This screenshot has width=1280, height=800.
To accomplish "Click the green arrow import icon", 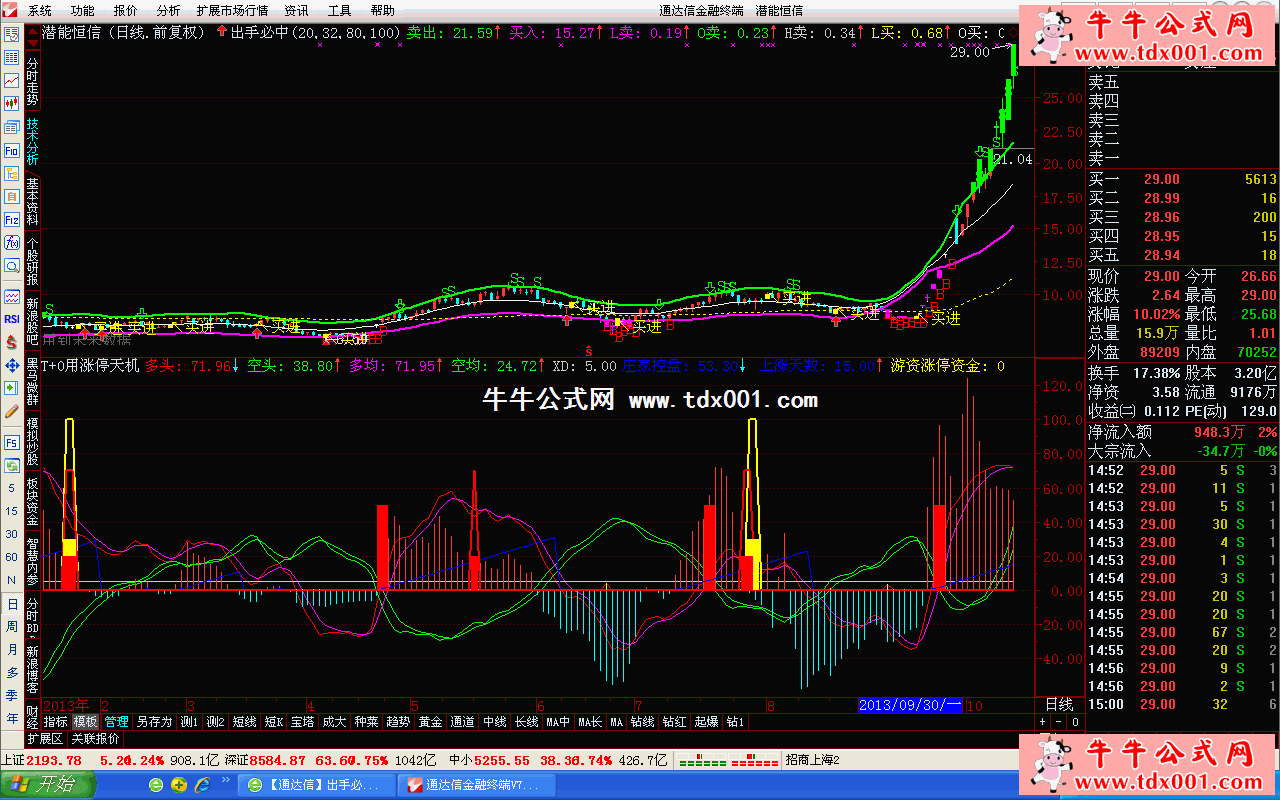I will 12,388.
